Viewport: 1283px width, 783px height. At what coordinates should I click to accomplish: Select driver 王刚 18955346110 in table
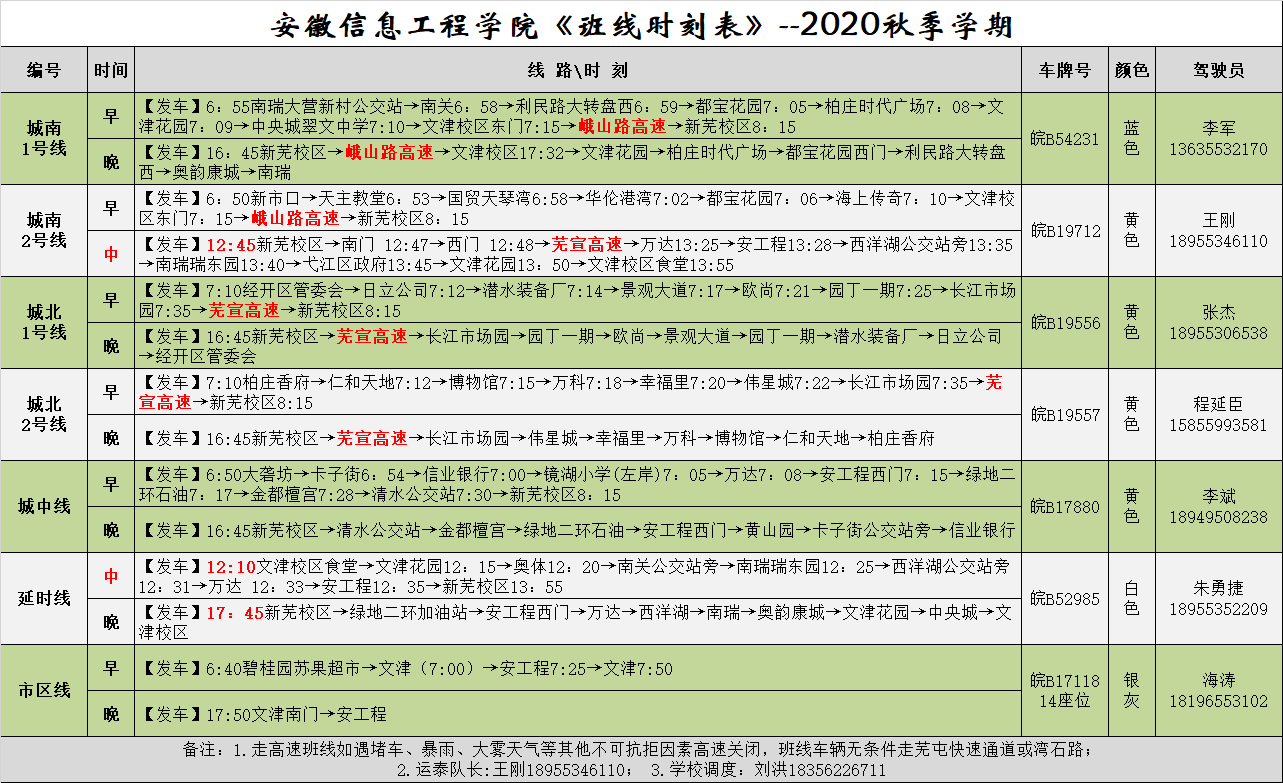pos(1219,231)
